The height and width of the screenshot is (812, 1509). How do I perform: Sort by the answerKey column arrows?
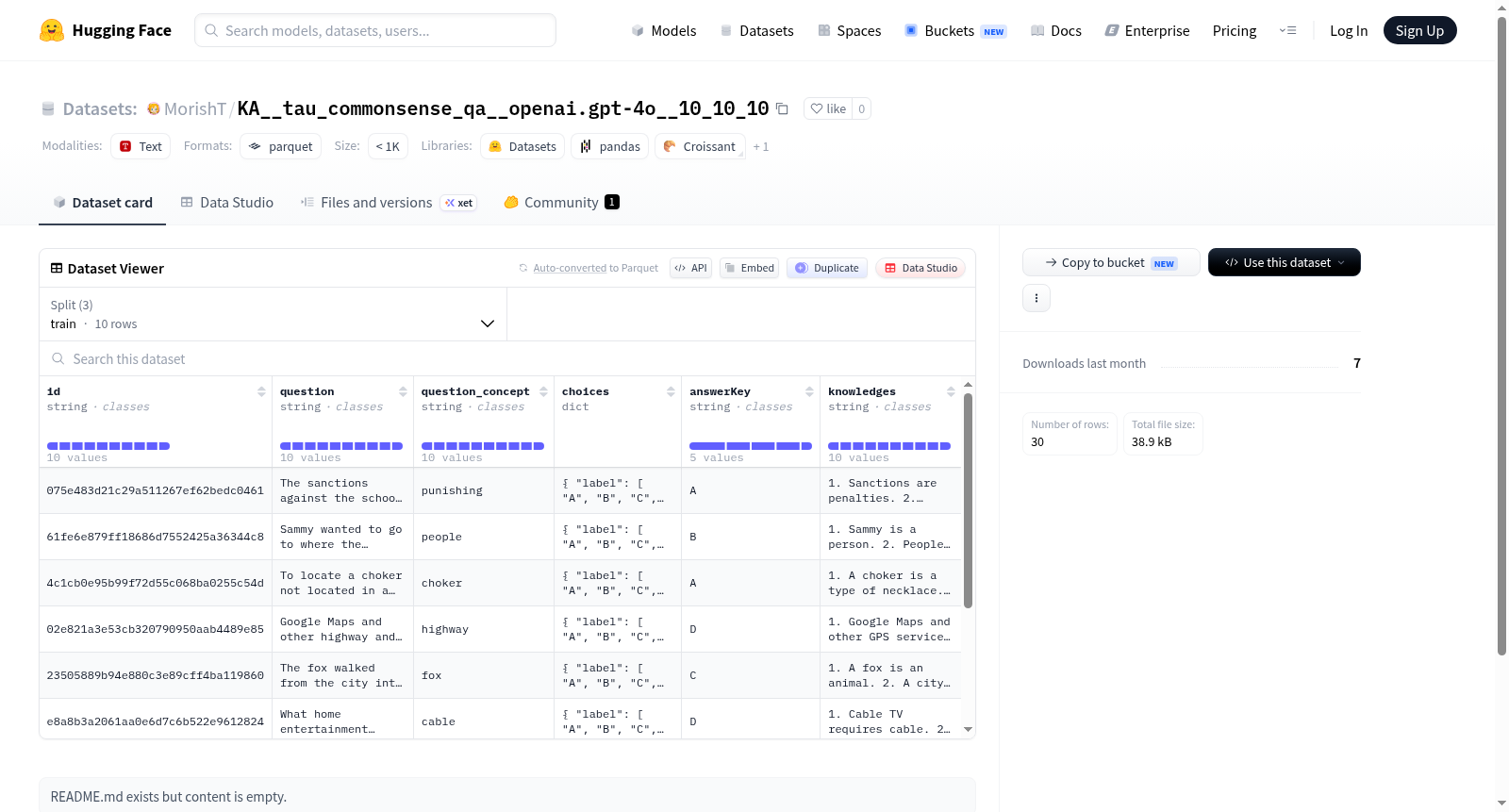pos(809,391)
